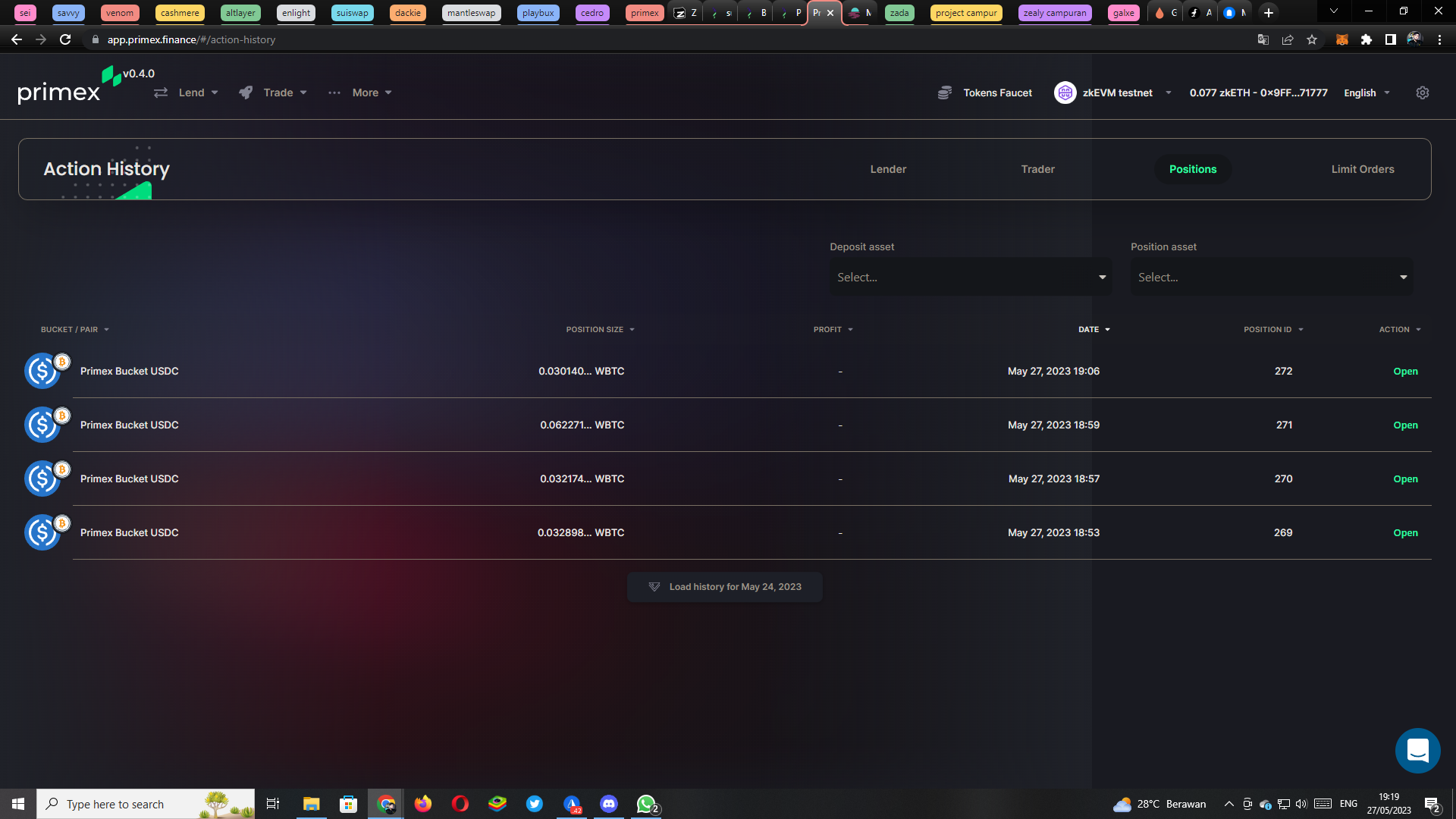This screenshot has width=1456, height=819.
Task: Click the taskbar search box
Action: (146, 804)
